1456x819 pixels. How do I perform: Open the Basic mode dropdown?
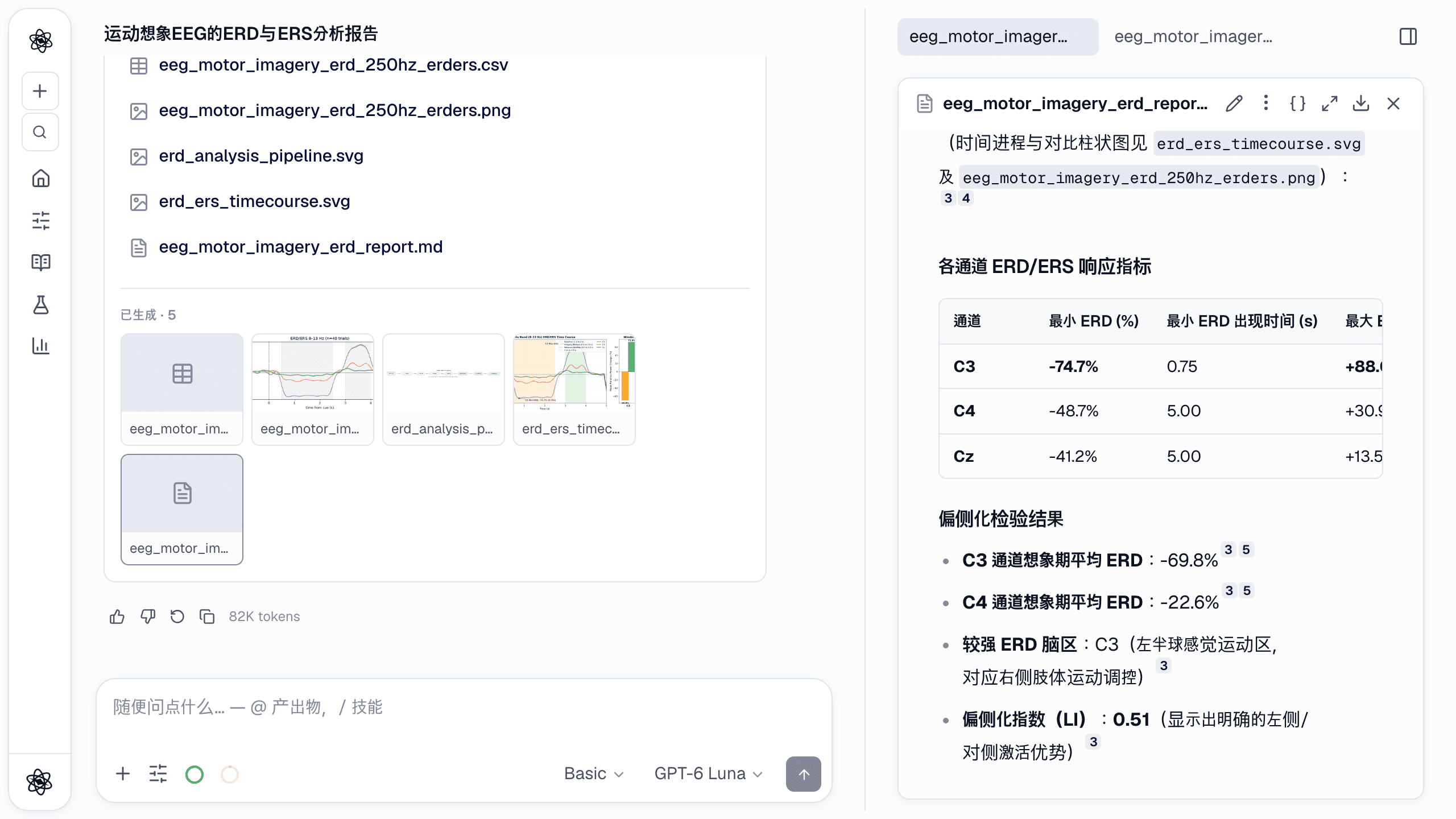(594, 774)
